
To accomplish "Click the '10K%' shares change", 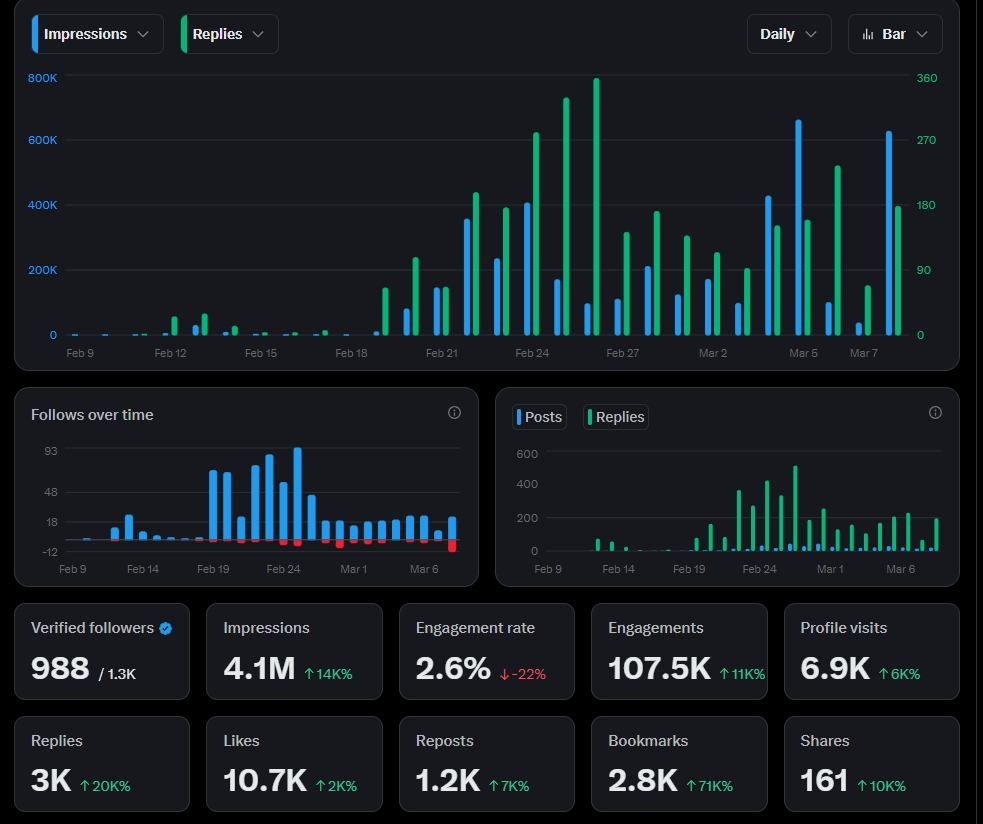I will click(884, 786).
